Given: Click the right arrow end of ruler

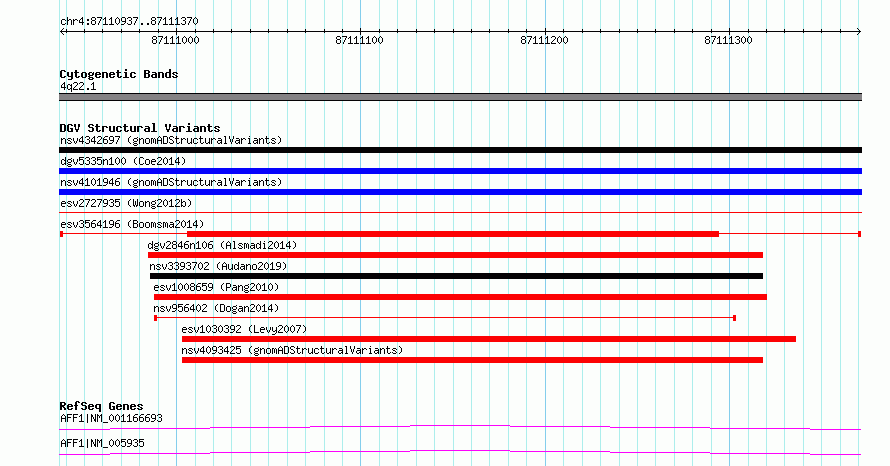Looking at the screenshot, I should 859,32.
